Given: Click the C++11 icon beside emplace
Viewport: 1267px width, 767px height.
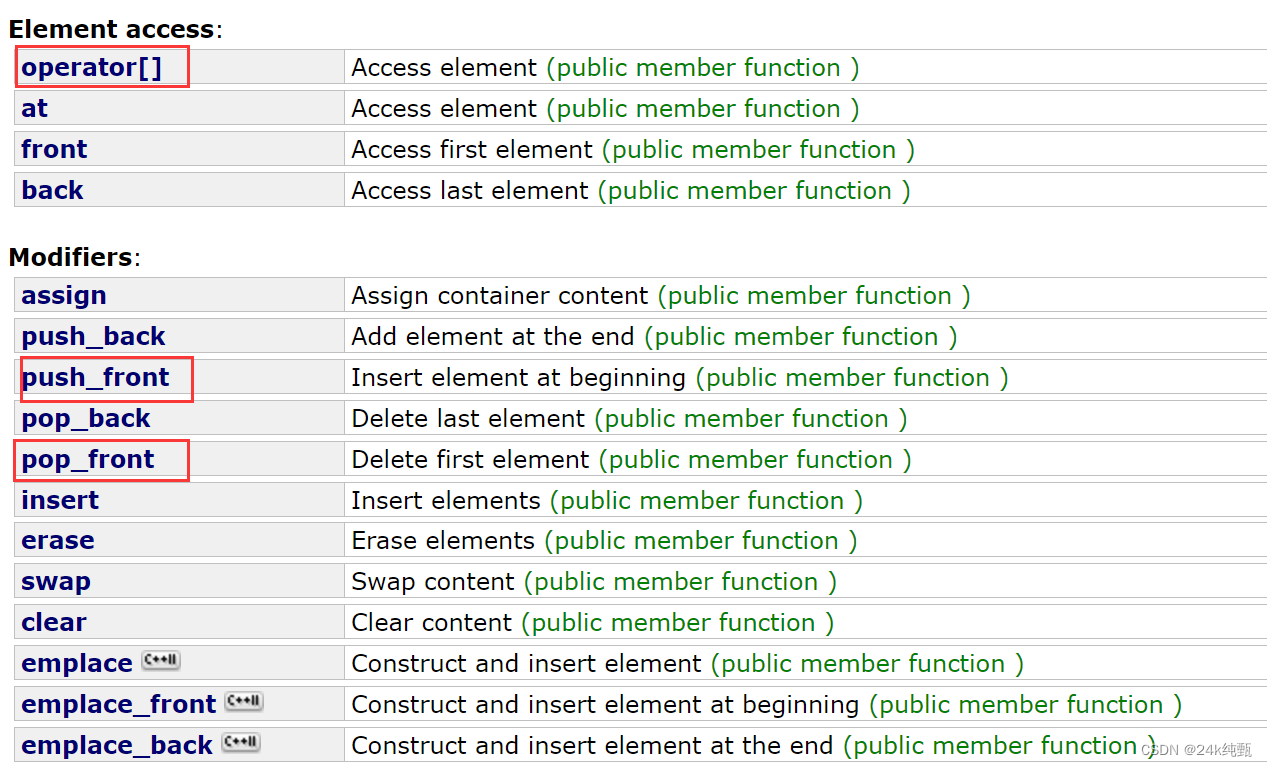Looking at the screenshot, I should coord(161,661).
